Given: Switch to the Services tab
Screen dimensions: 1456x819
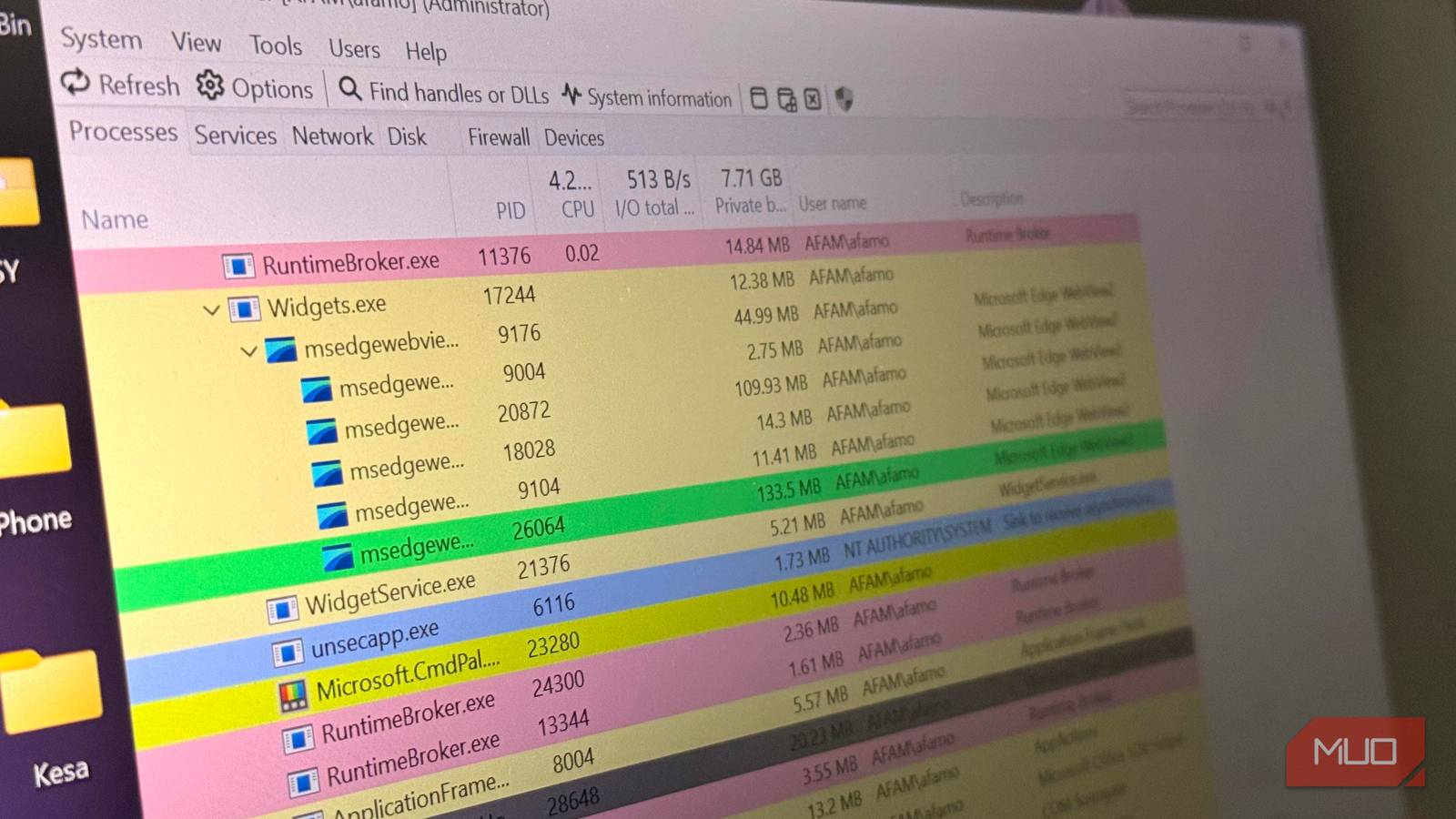Looking at the screenshot, I should pos(235,136).
